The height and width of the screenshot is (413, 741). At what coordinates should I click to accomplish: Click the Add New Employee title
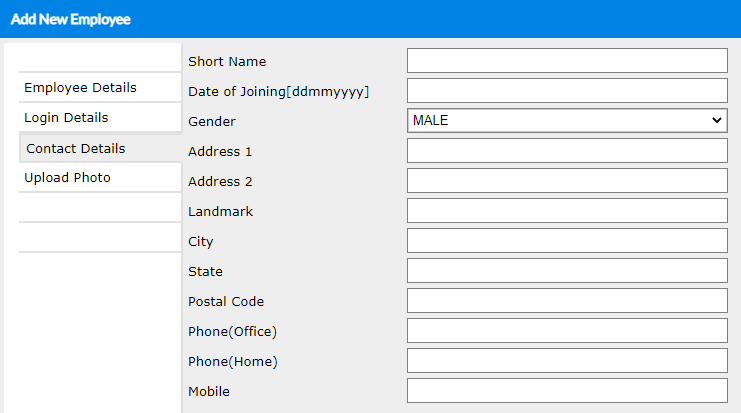tap(70, 19)
